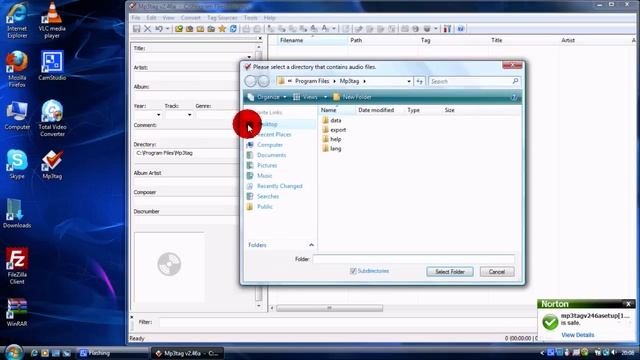Open the View menu in Mp3tag
640x360 pixels.
tap(168, 18)
